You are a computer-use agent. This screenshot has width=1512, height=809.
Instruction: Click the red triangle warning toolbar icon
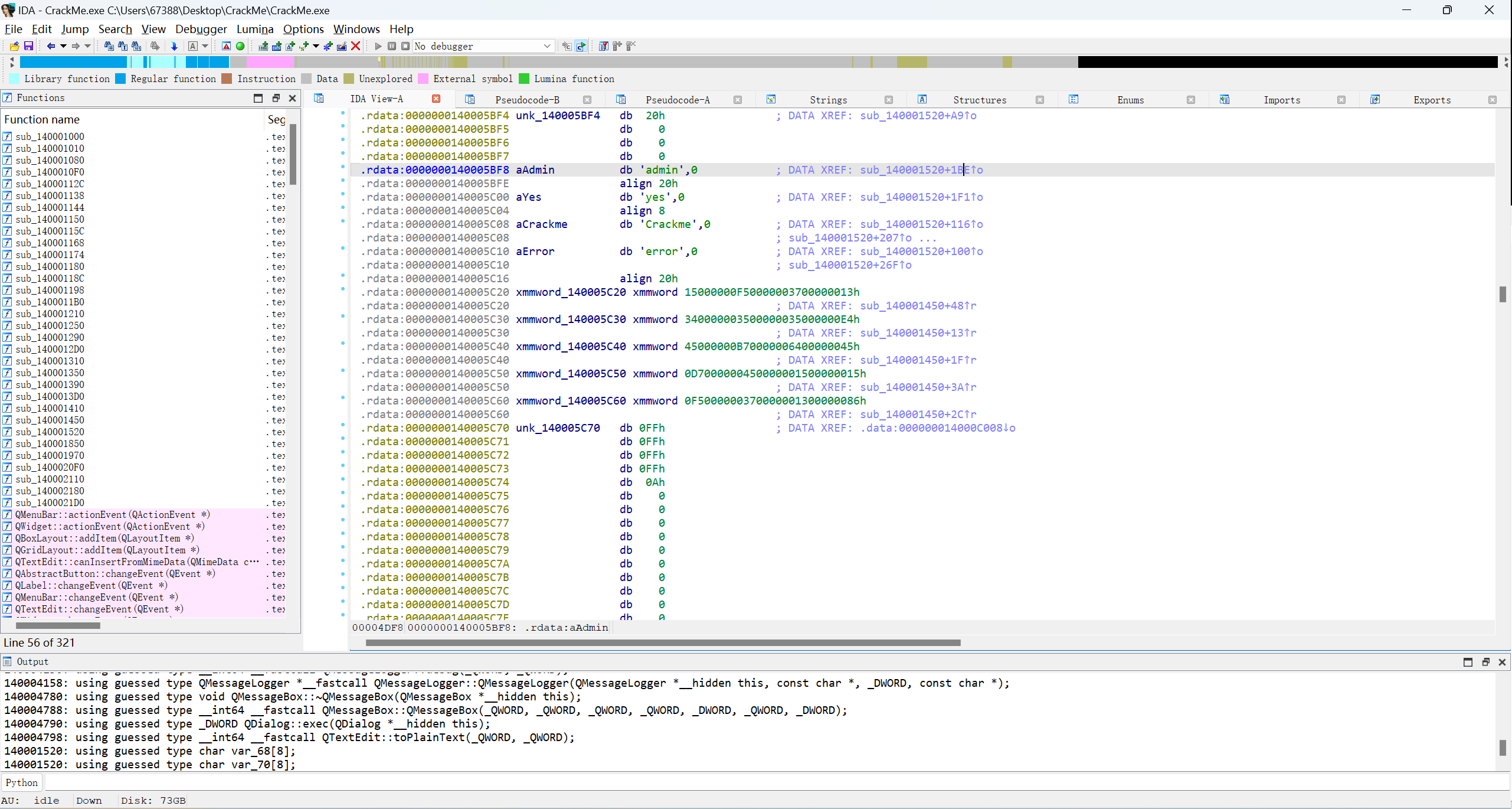coord(226,46)
